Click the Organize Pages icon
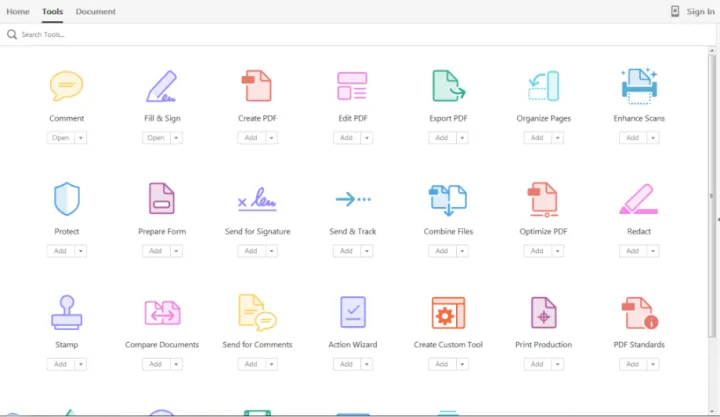 click(x=543, y=86)
